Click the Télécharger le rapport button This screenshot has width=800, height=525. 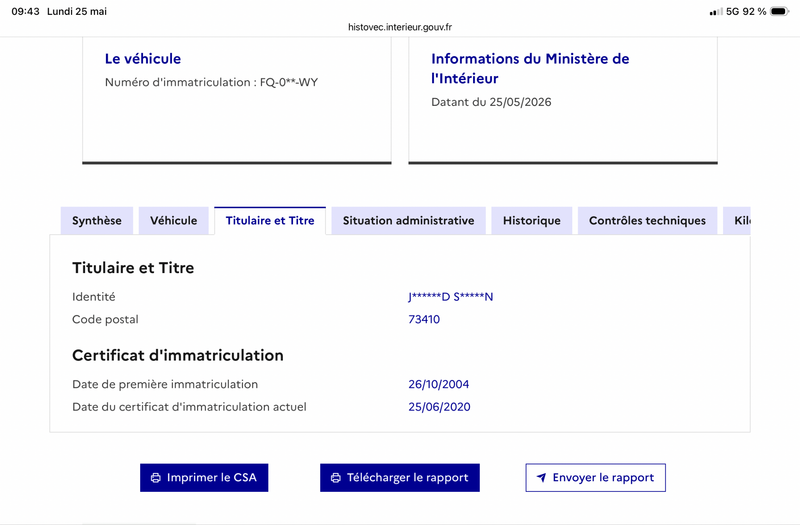[x=400, y=478]
